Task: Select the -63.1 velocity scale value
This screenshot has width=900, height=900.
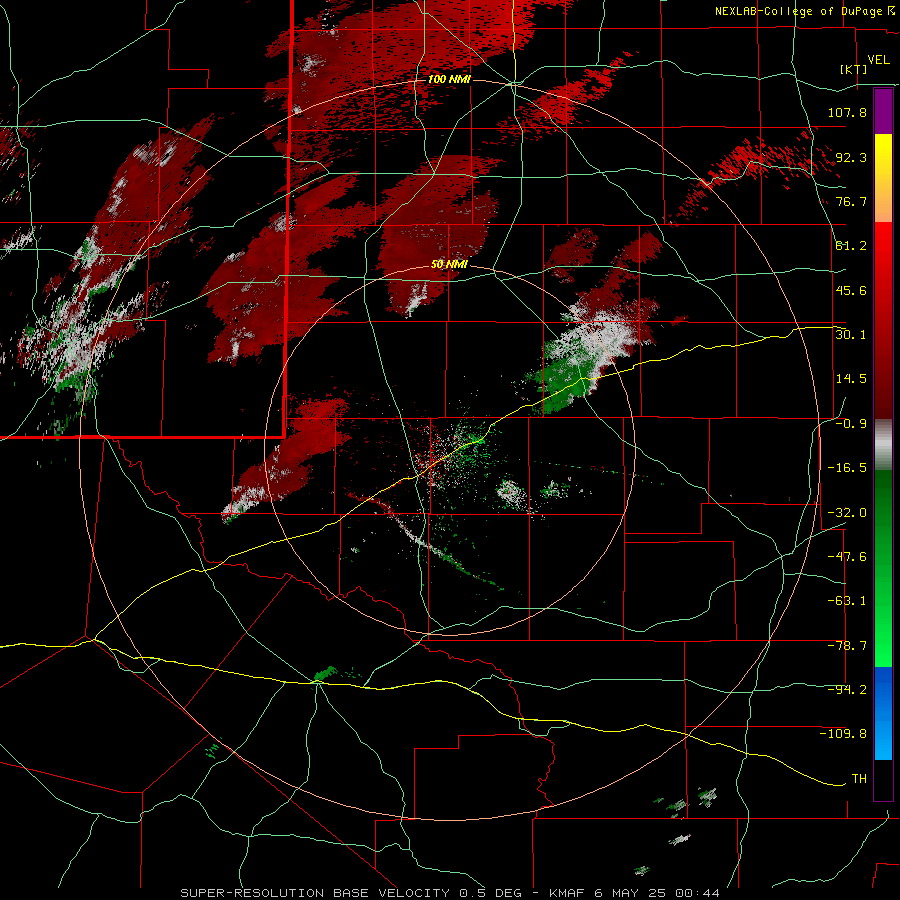Action: [847, 601]
